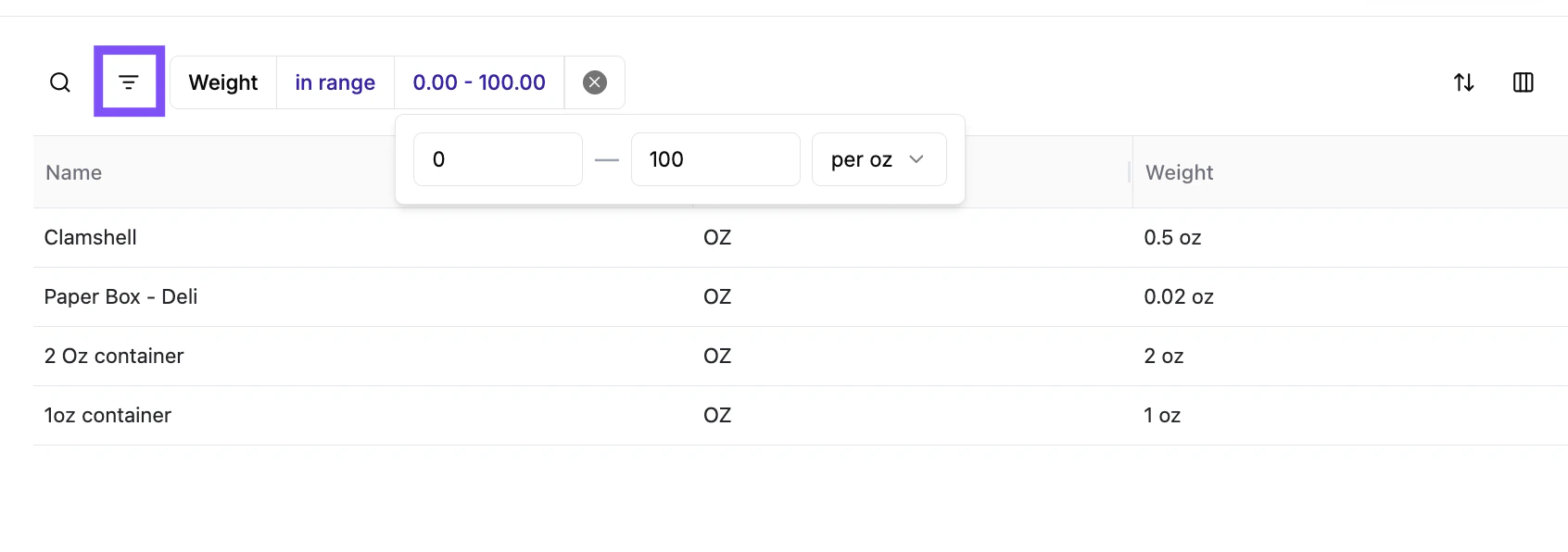Click the maximum value field showing 100
The height and width of the screenshot is (552, 1568).
[714, 159]
